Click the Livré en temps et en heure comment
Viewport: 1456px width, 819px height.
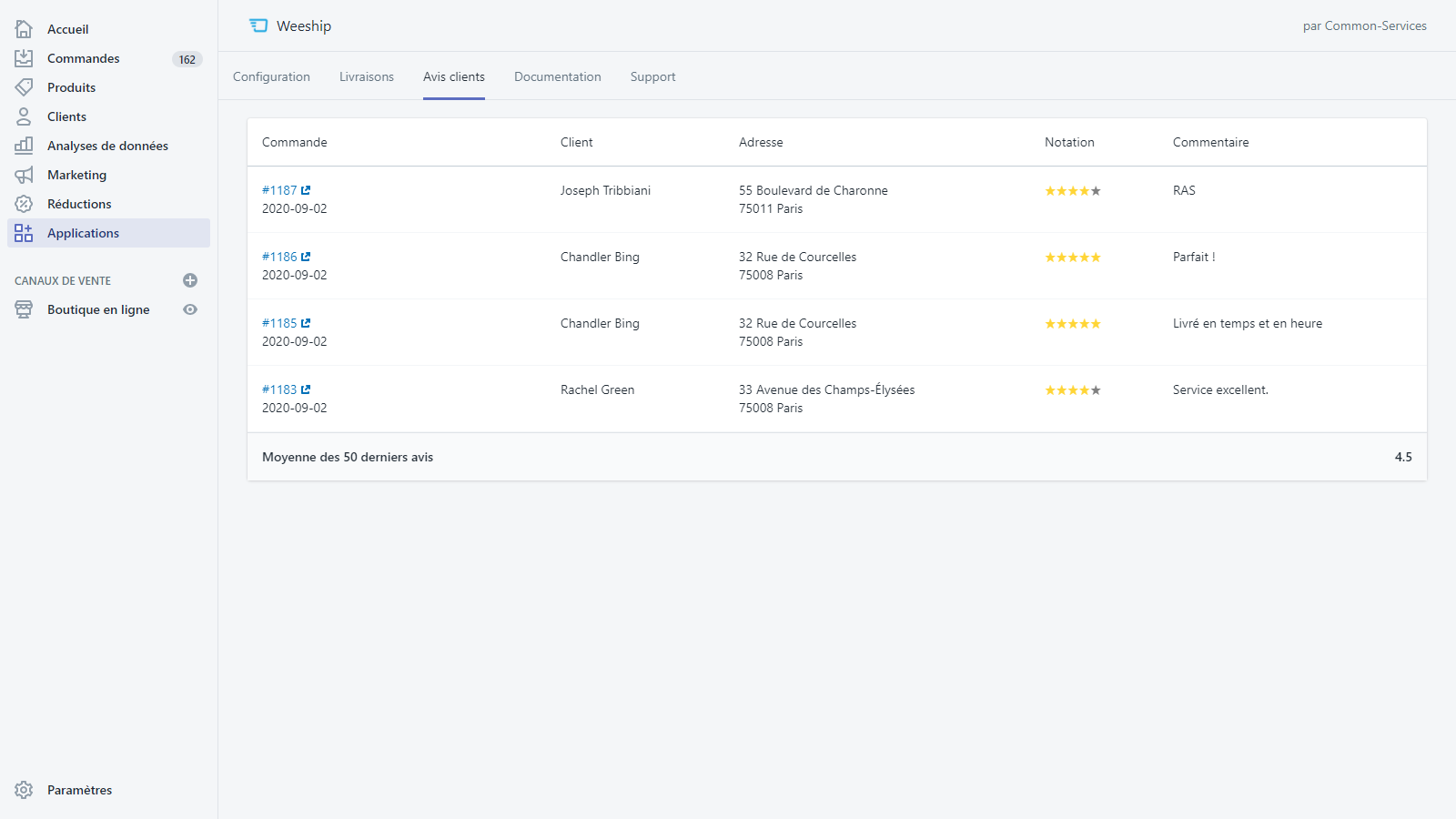[1248, 323]
